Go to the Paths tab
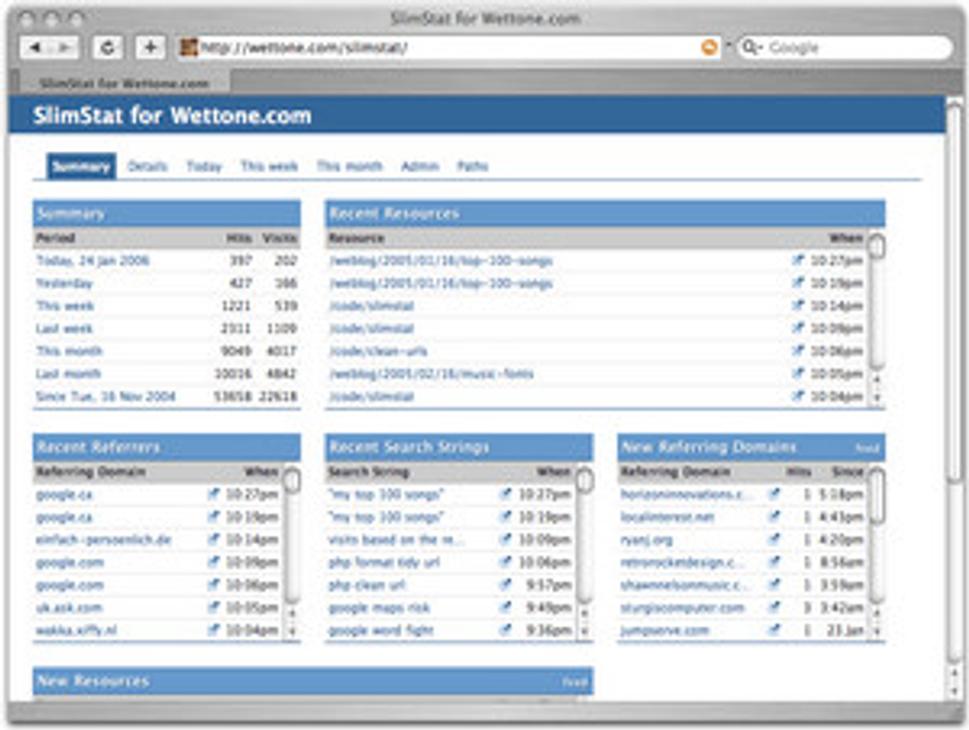 click(x=473, y=166)
